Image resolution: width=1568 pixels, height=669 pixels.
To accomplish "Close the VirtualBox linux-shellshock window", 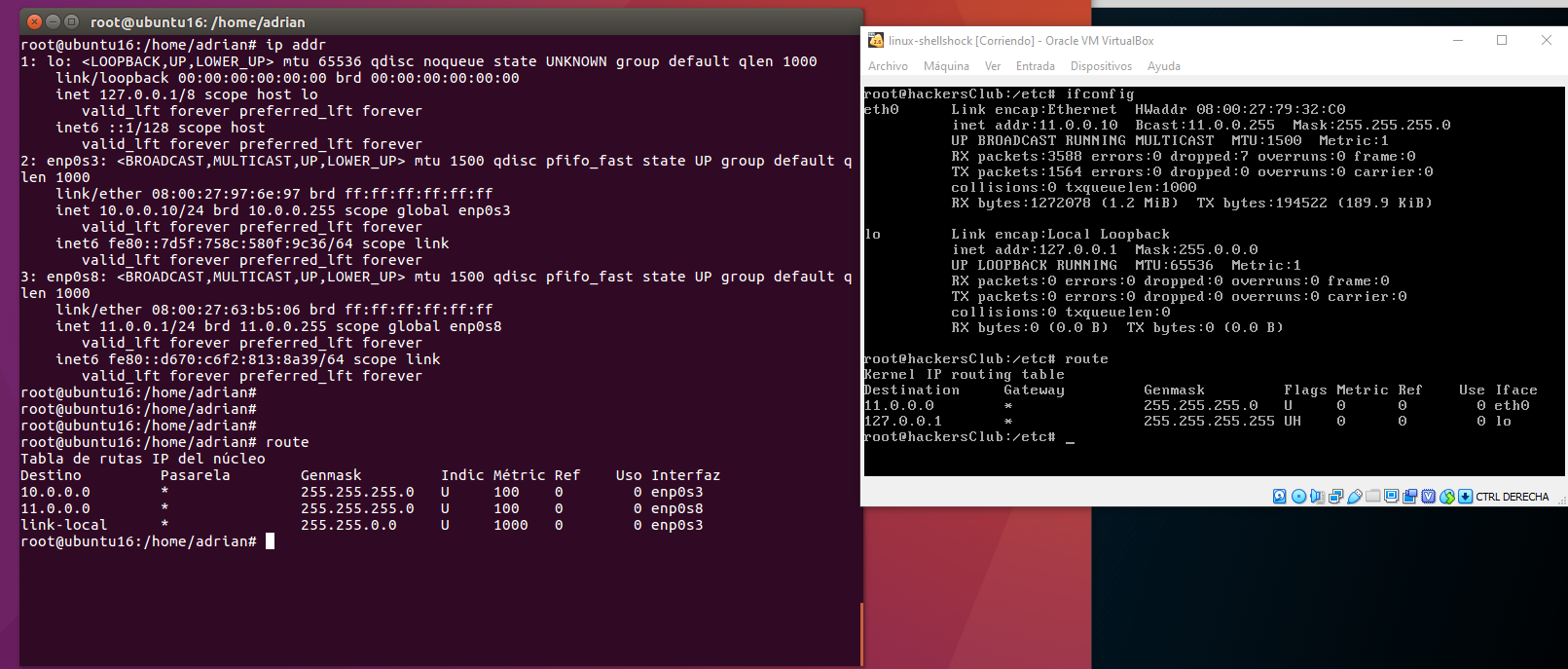I will 1546,40.
